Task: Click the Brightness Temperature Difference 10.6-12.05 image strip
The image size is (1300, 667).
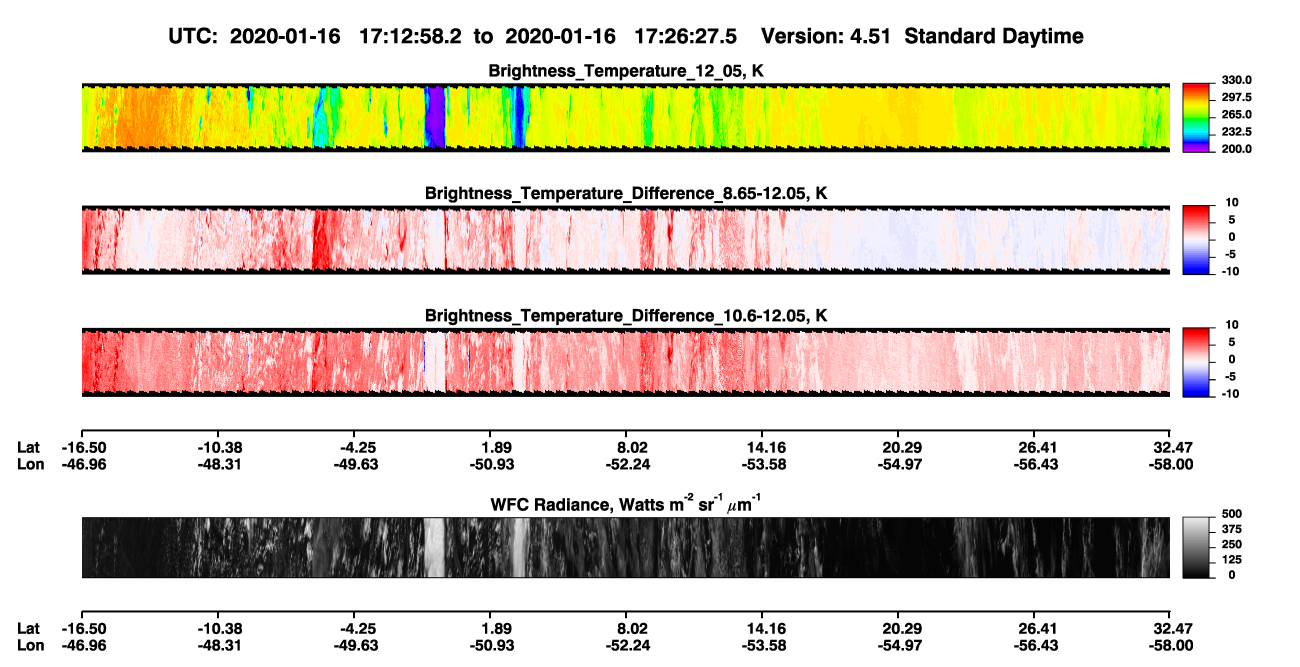Action: pyautogui.click(x=625, y=361)
